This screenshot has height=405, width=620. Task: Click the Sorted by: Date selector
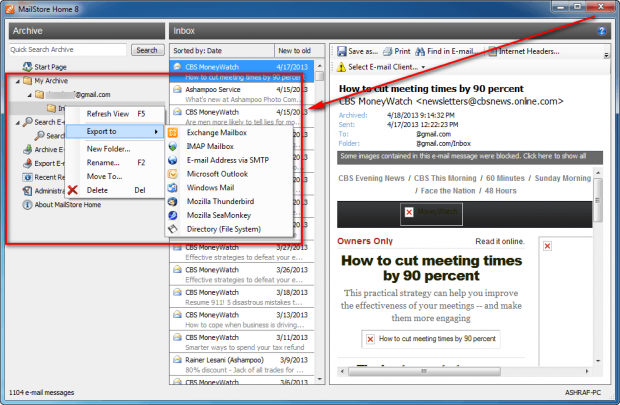[x=222, y=51]
